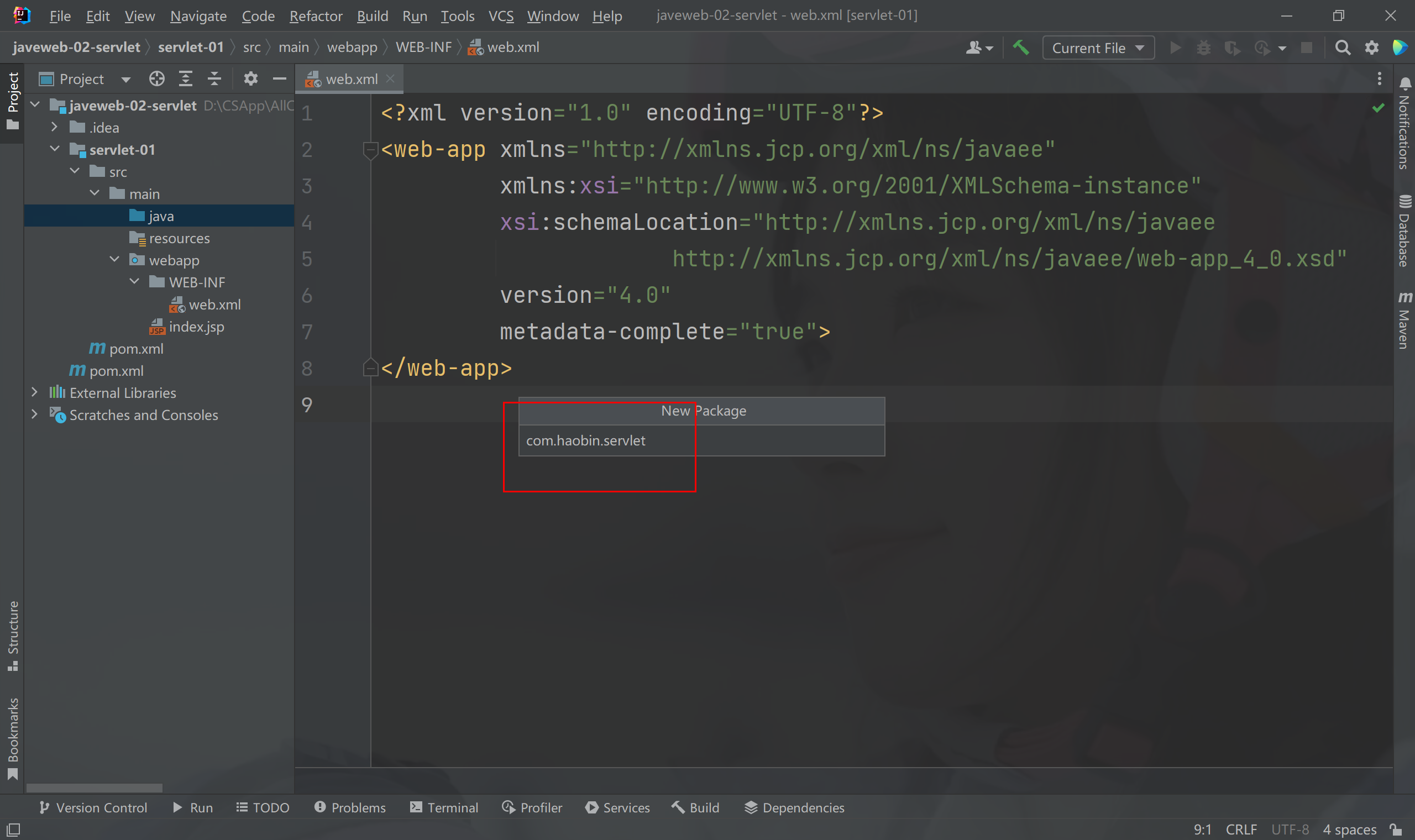Click the Build Project hammer icon
The width and height of the screenshot is (1415, 840).
1020,48
